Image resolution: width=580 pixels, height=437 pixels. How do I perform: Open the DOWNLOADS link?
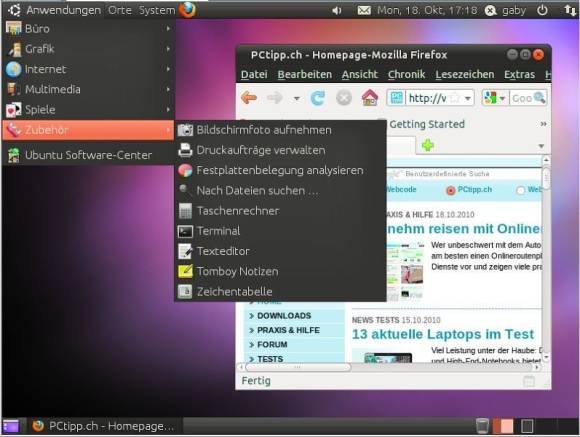(x=284, y=316)
